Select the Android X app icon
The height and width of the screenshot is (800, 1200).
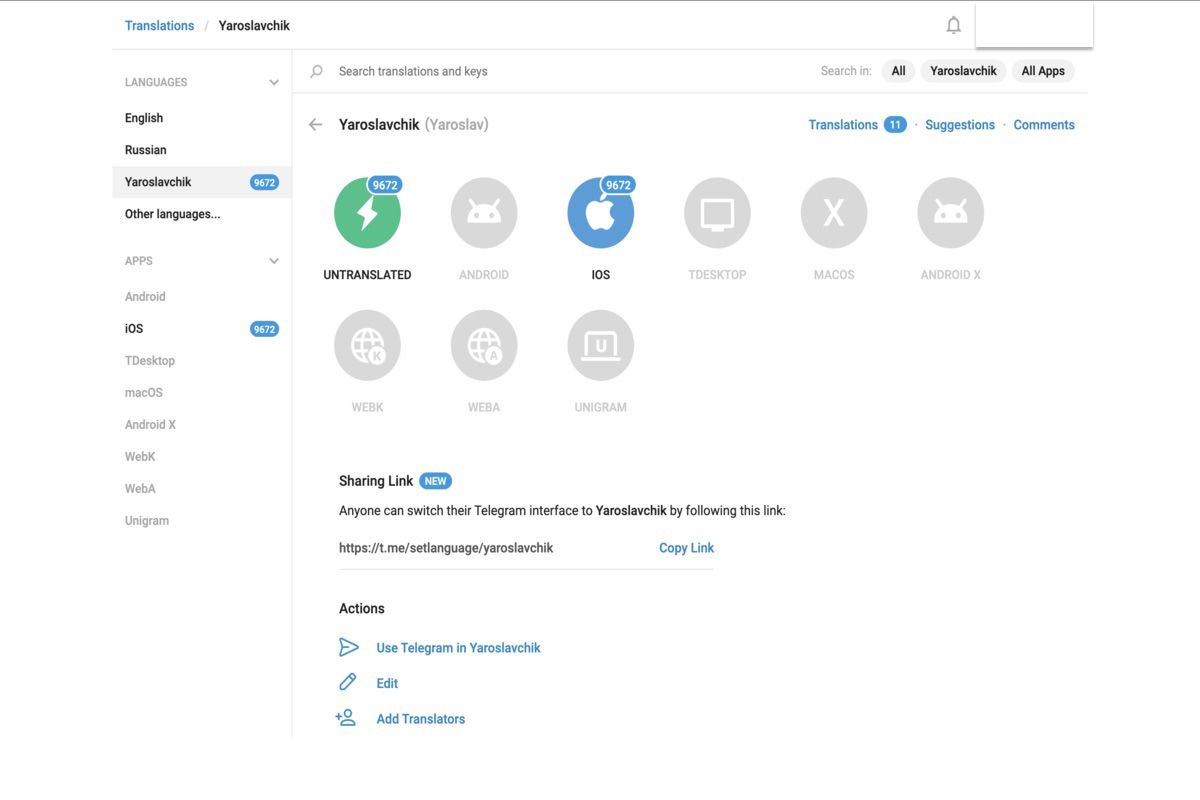pyautogui.click(x=950, y=213)
